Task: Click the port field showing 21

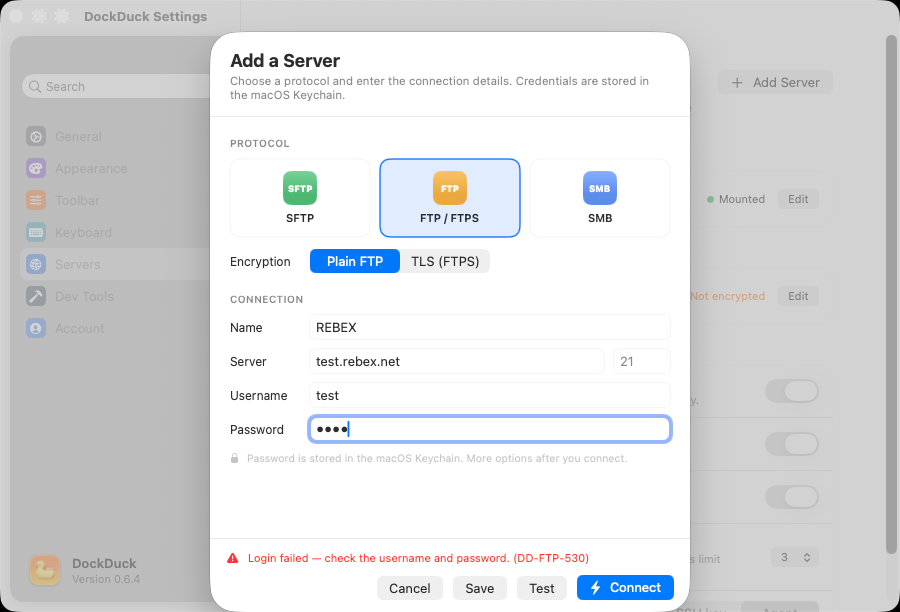Action: pyautogui.click(x=642, y=361)
